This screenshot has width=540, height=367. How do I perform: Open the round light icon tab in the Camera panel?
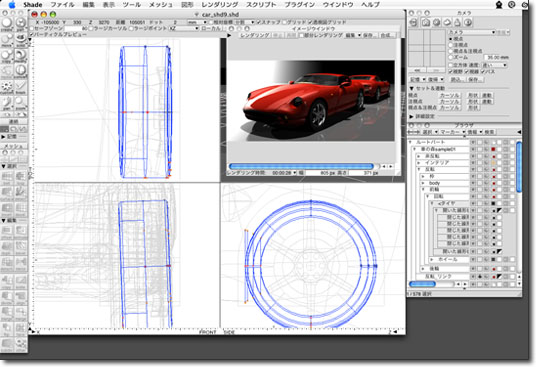(x=436, y=22)
